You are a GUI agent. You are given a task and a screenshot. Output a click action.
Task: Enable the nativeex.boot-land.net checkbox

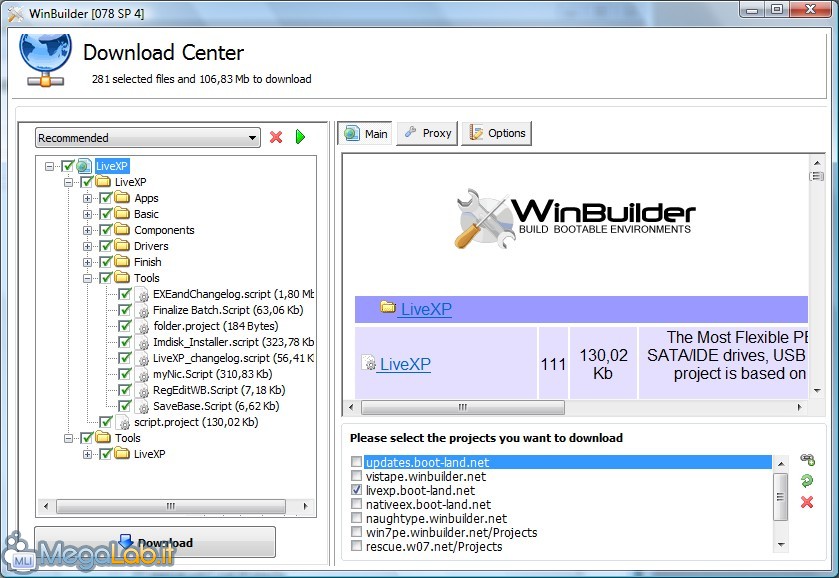(356, 503)
